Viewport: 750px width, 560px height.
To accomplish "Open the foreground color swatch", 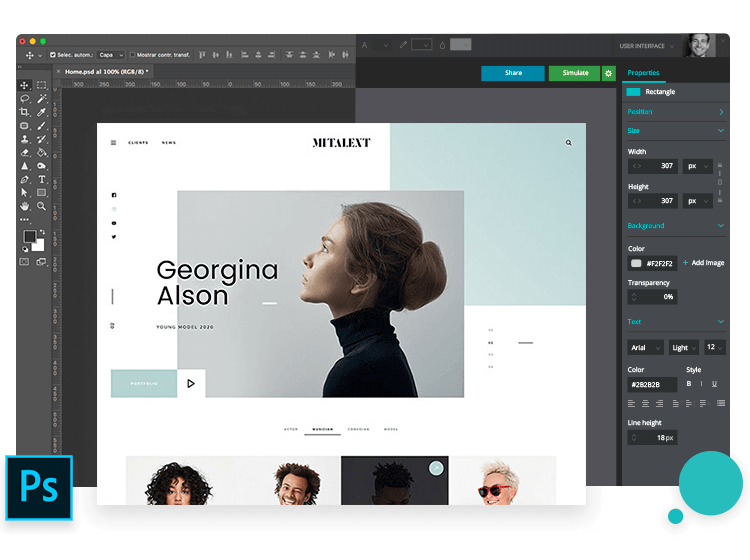I will point(30,236).
